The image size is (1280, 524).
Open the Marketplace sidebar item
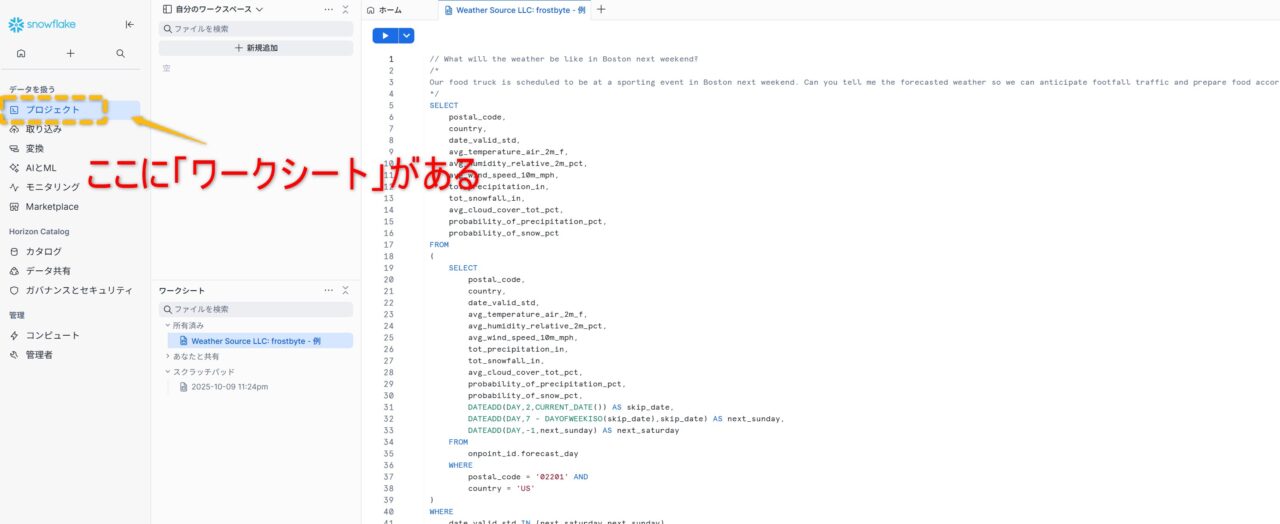point(51,207)
